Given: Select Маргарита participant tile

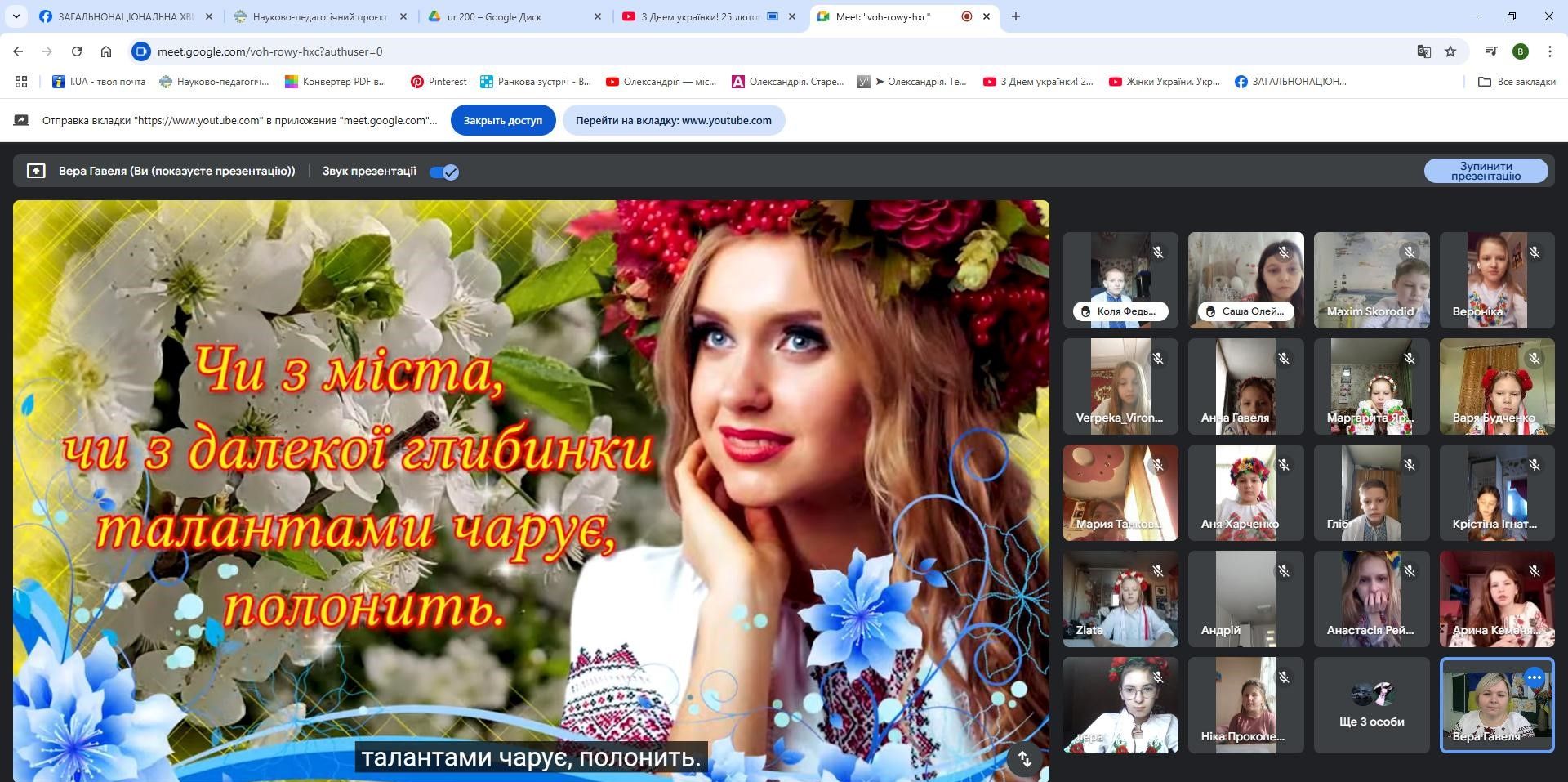Looking at the screenshot, I should point(1372,387).
